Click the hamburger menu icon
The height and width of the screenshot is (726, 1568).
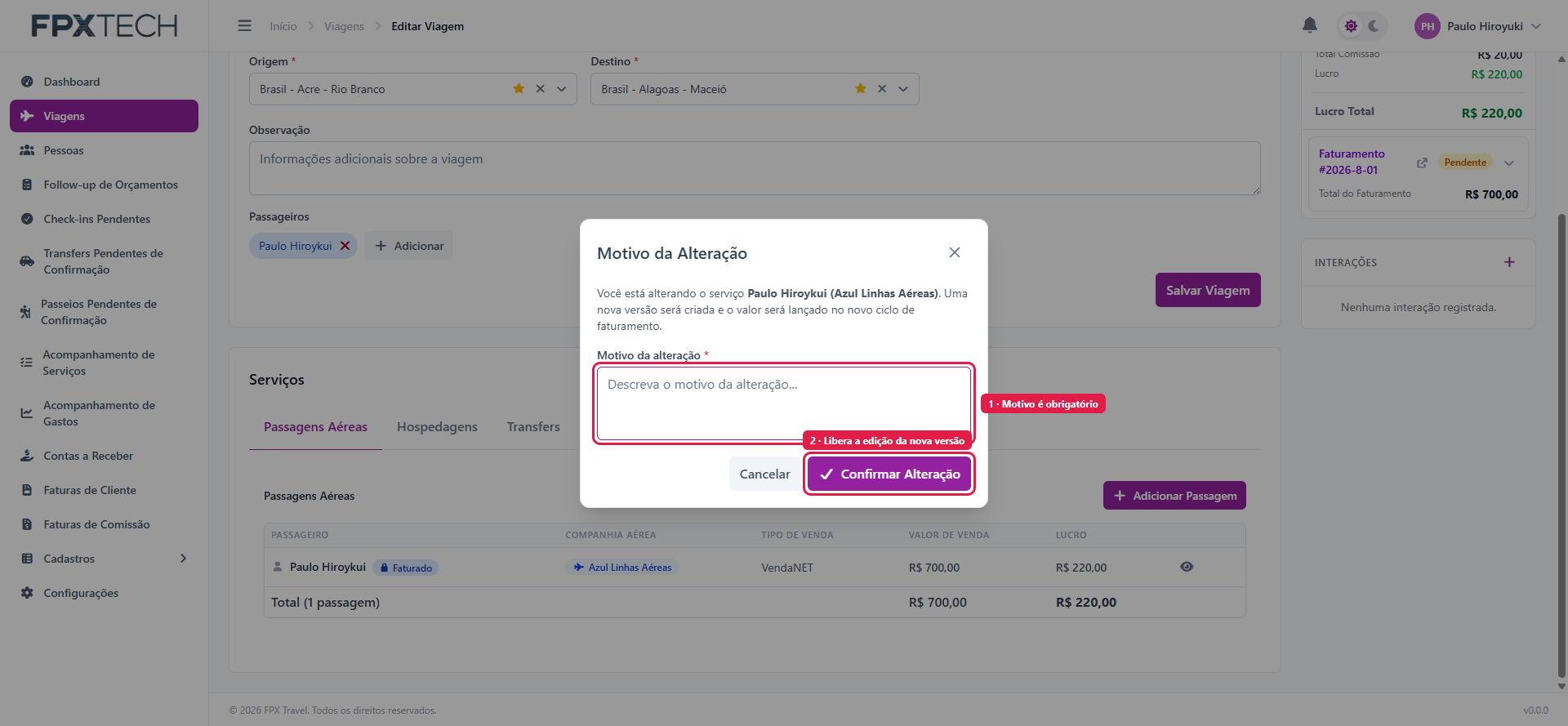coord(244,26)
